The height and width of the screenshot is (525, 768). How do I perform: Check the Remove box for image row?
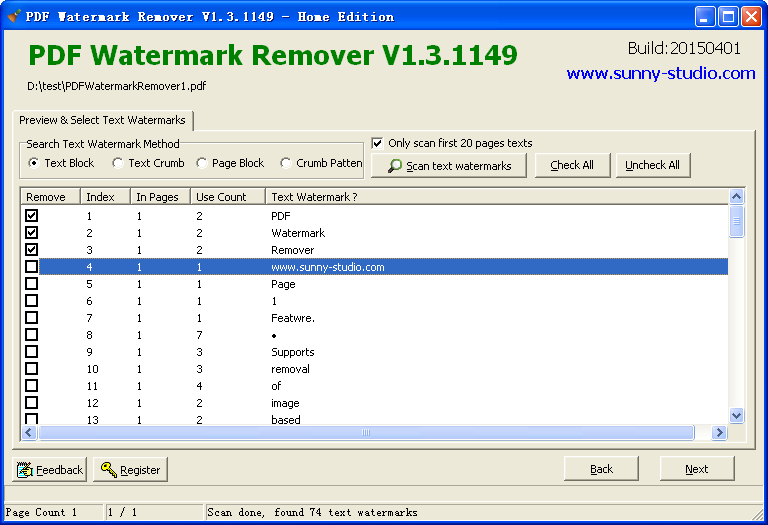coord(31,403)
